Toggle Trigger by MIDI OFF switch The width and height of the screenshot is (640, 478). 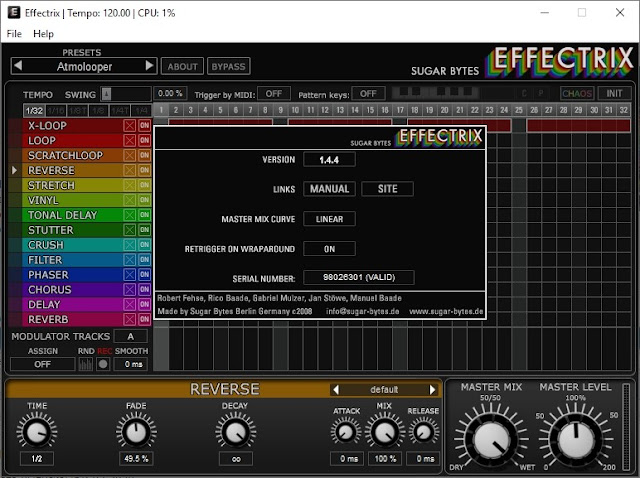click(x=274, y=94)
